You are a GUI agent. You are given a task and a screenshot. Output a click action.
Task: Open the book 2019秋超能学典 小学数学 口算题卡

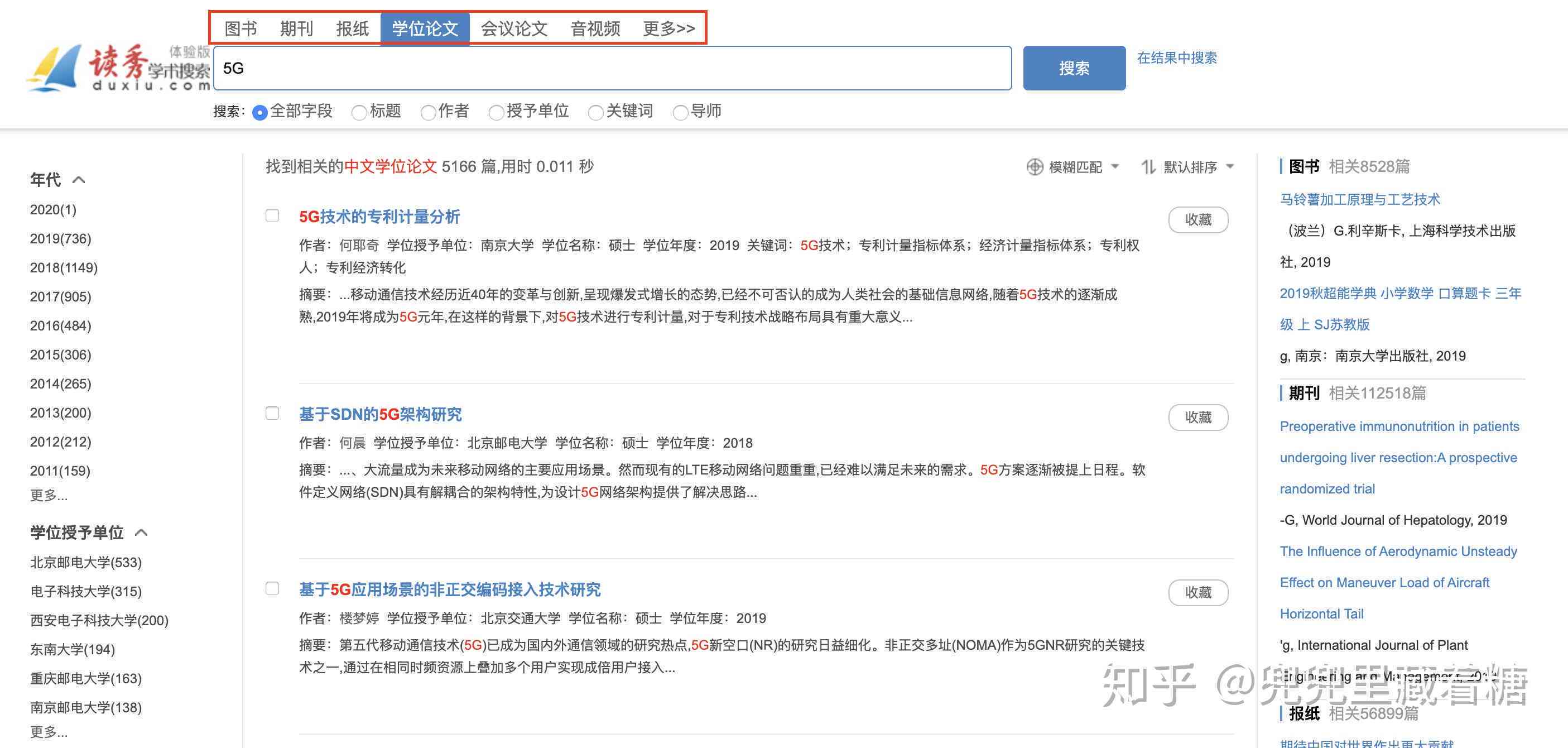coord(1400,309)
